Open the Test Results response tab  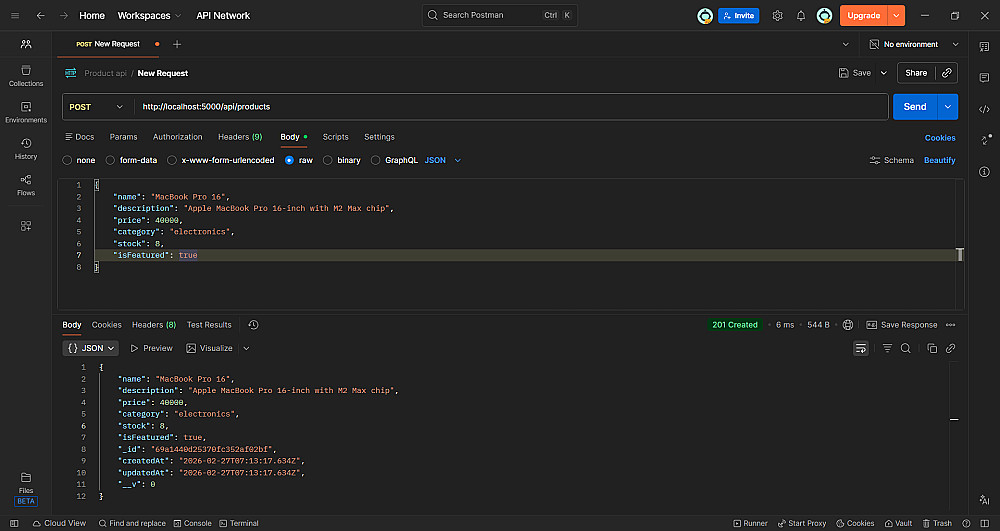click(x=209, y=325)
